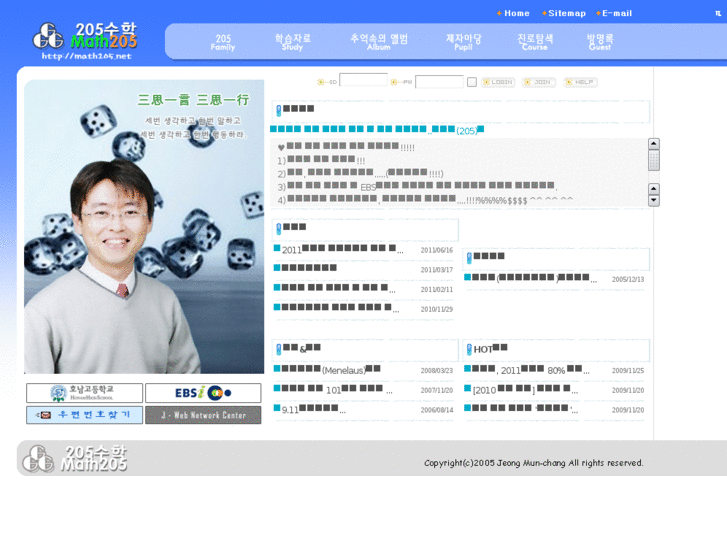Click the Sitemap link at top
The height and width of the screenshot is (545, 727).
click(566, 13)
